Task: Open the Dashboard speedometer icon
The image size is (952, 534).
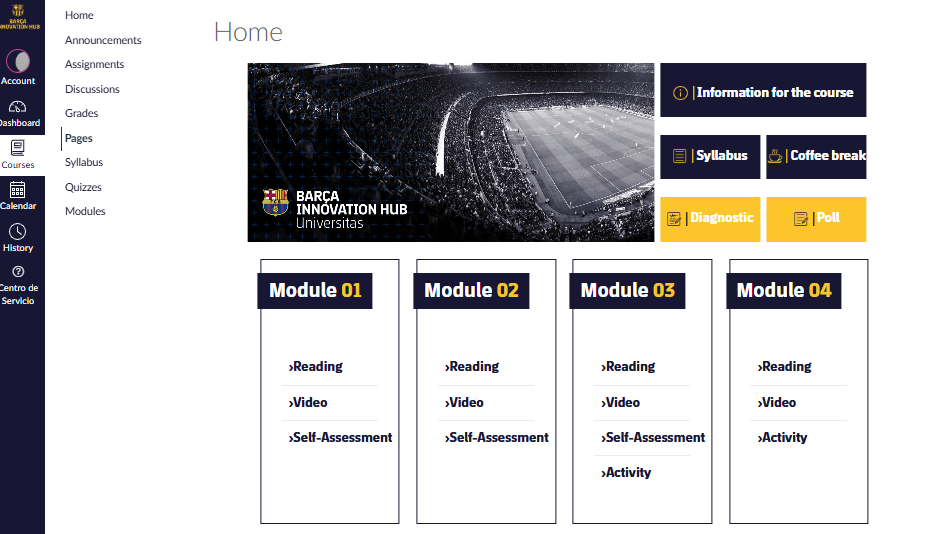Action: 18,107
